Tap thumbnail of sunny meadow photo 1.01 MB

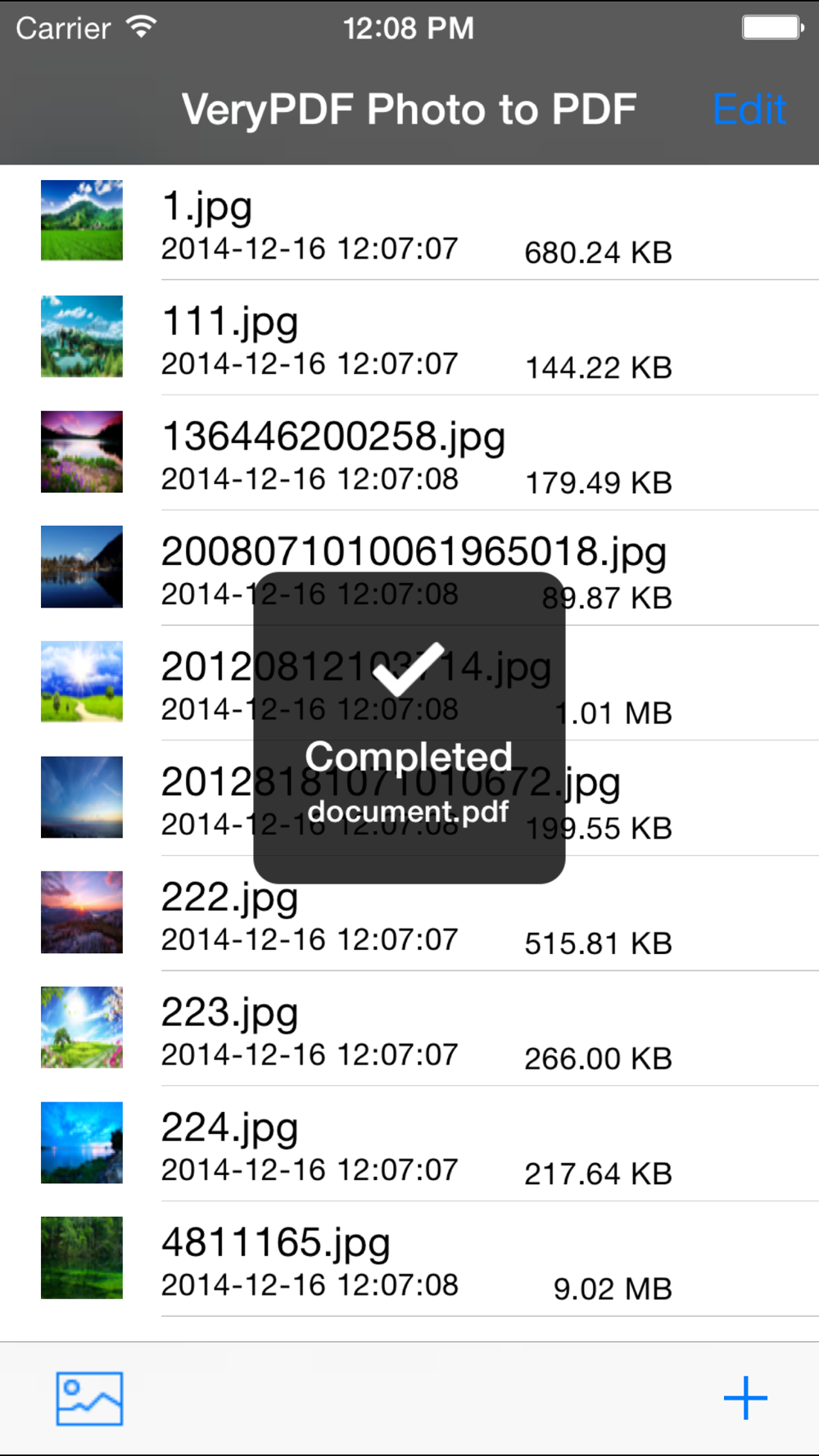(82, 681)
